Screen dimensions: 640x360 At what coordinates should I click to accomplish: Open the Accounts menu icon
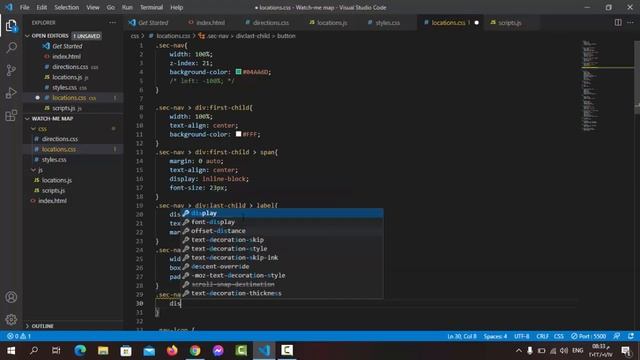click(x=11, y=297)
